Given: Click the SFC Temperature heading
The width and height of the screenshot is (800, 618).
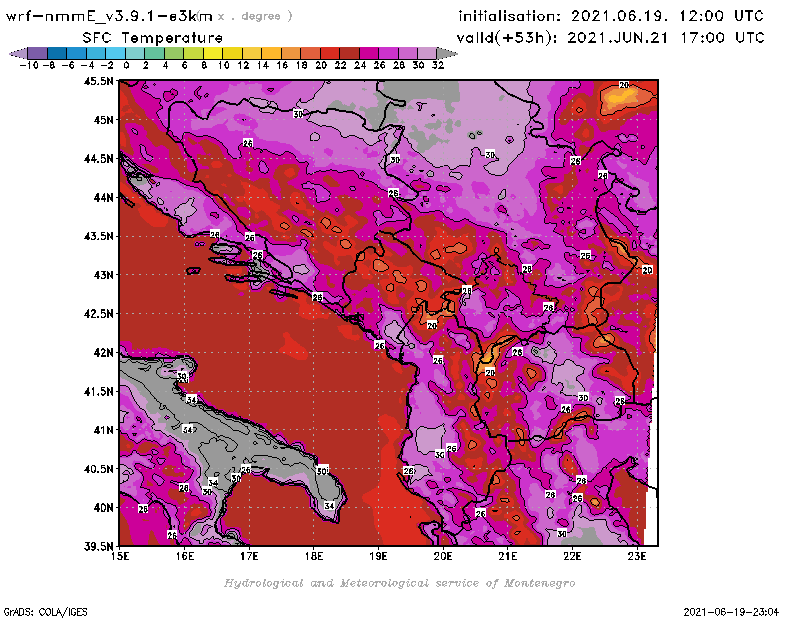Looking at the screenshot, I should pyautogui.click(x=153, y=38).
